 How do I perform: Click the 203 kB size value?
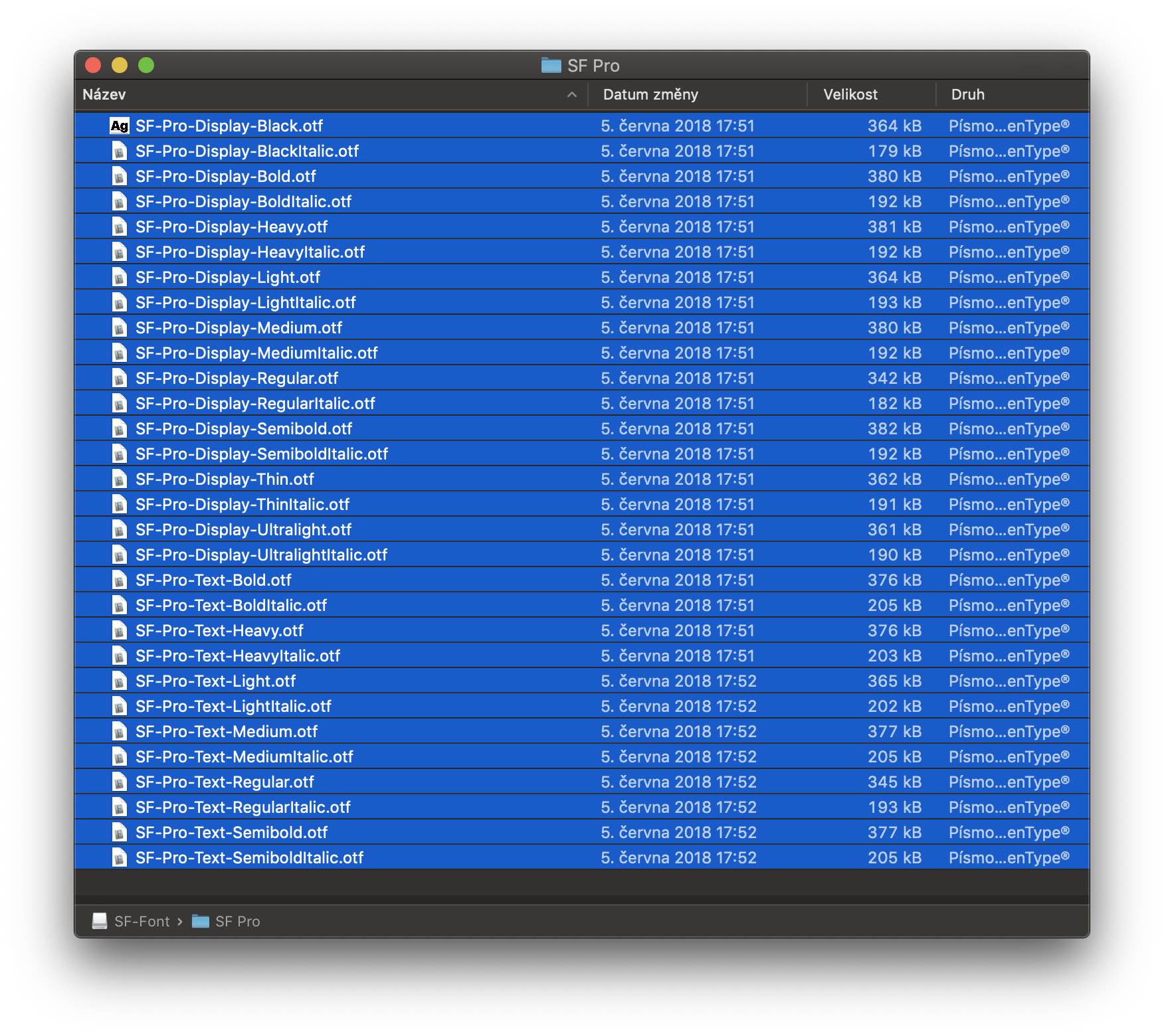click(894, 655)
